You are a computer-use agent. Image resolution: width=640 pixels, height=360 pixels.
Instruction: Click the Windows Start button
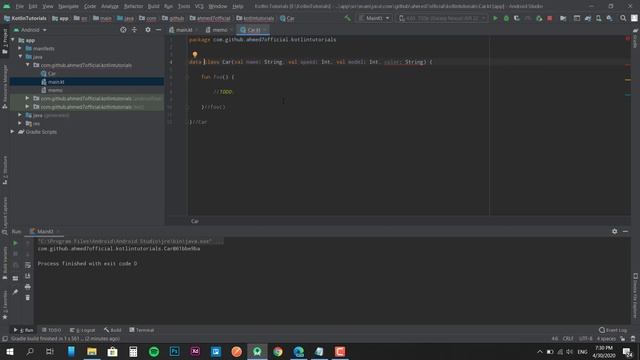[9, 351]
